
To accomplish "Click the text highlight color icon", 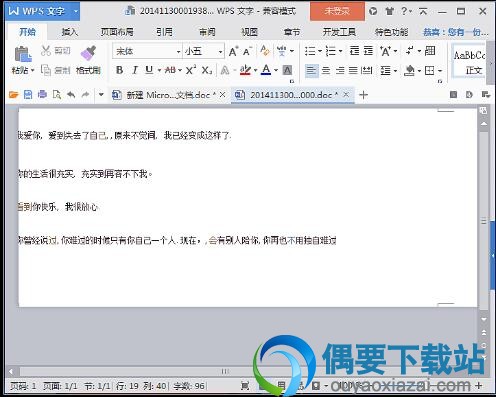I will [x=245, y=70].
